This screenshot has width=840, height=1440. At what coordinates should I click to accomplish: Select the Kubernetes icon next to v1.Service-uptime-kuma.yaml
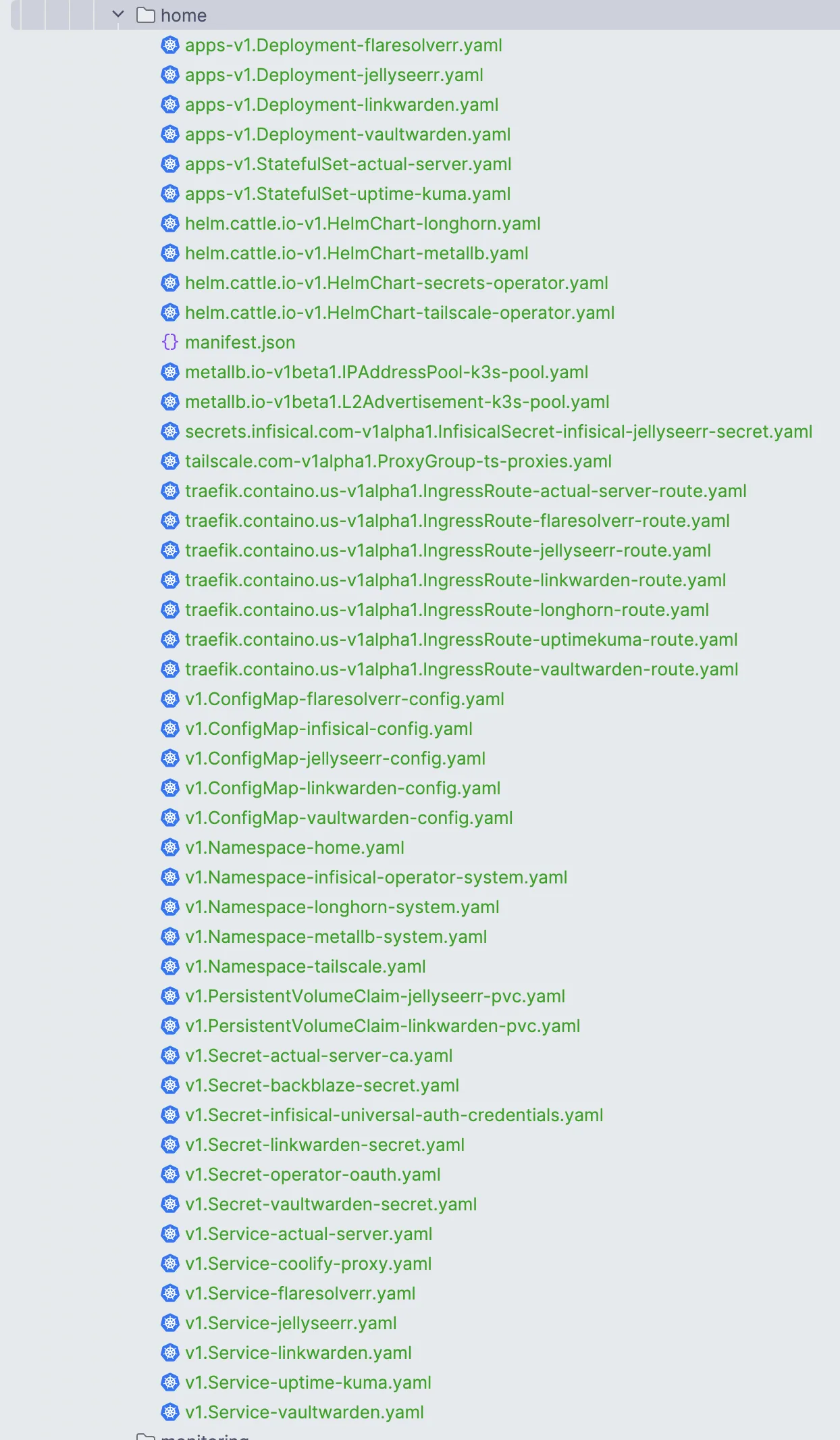pos(169,1383)
